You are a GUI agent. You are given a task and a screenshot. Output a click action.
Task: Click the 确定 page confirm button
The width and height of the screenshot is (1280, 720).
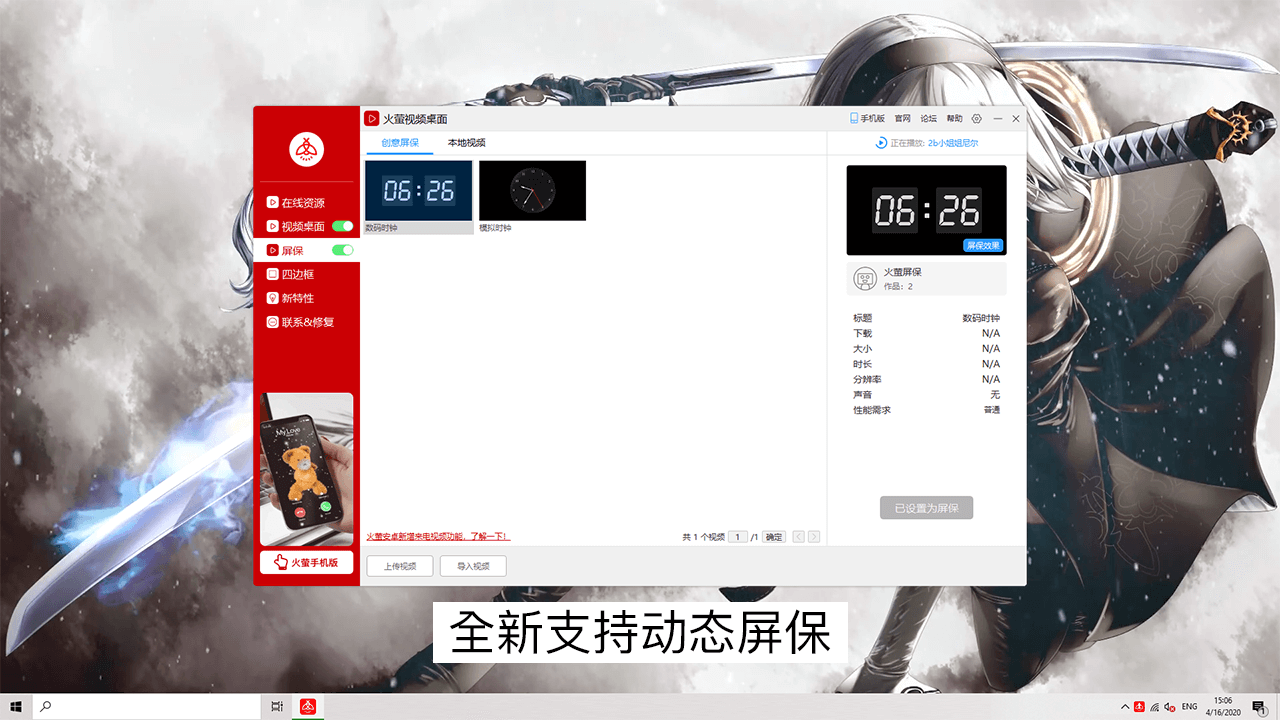(x=773, y=536)
